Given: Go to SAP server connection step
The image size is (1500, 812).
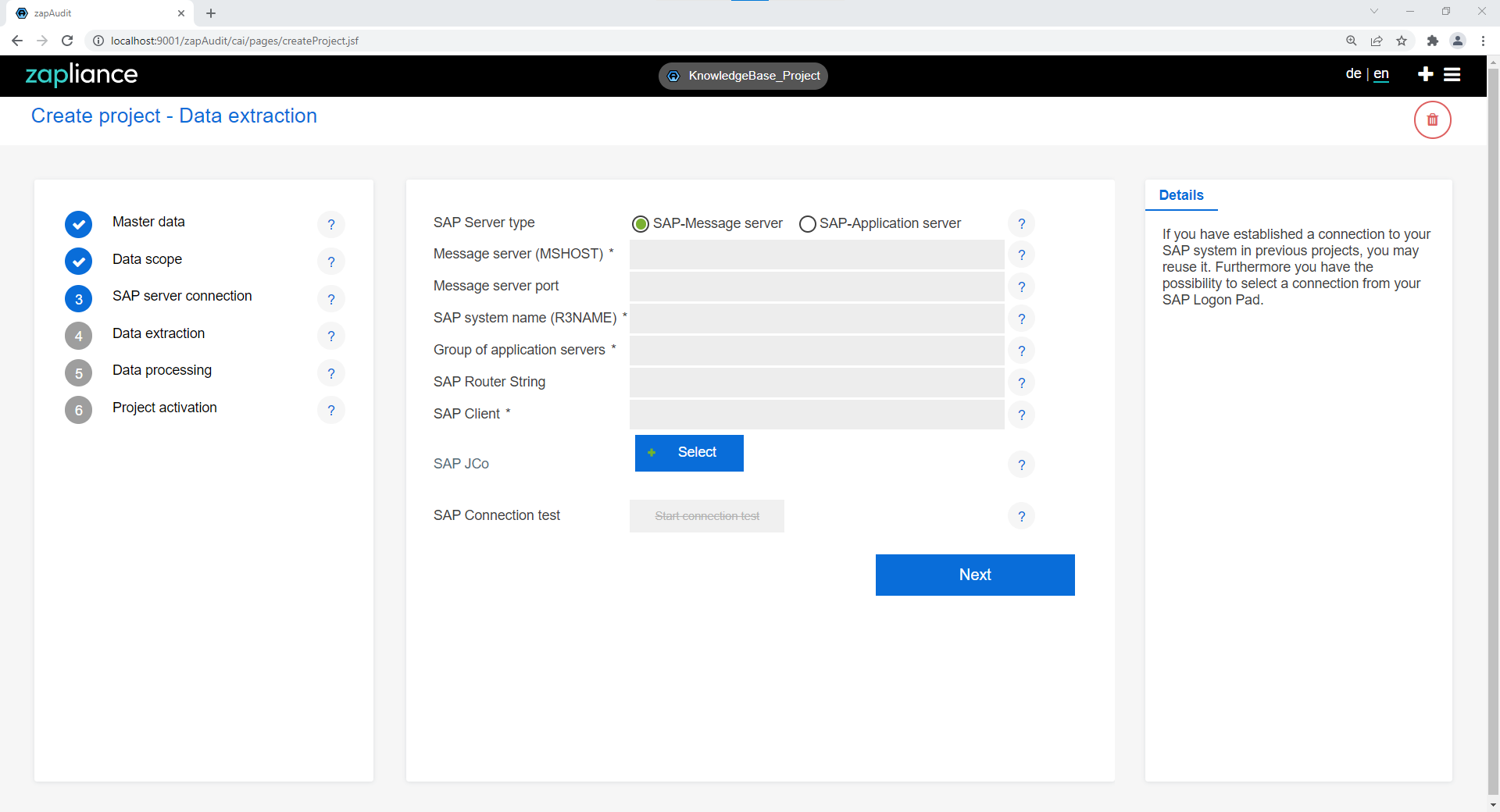Looking at the screenshot, I should point(182,296).
